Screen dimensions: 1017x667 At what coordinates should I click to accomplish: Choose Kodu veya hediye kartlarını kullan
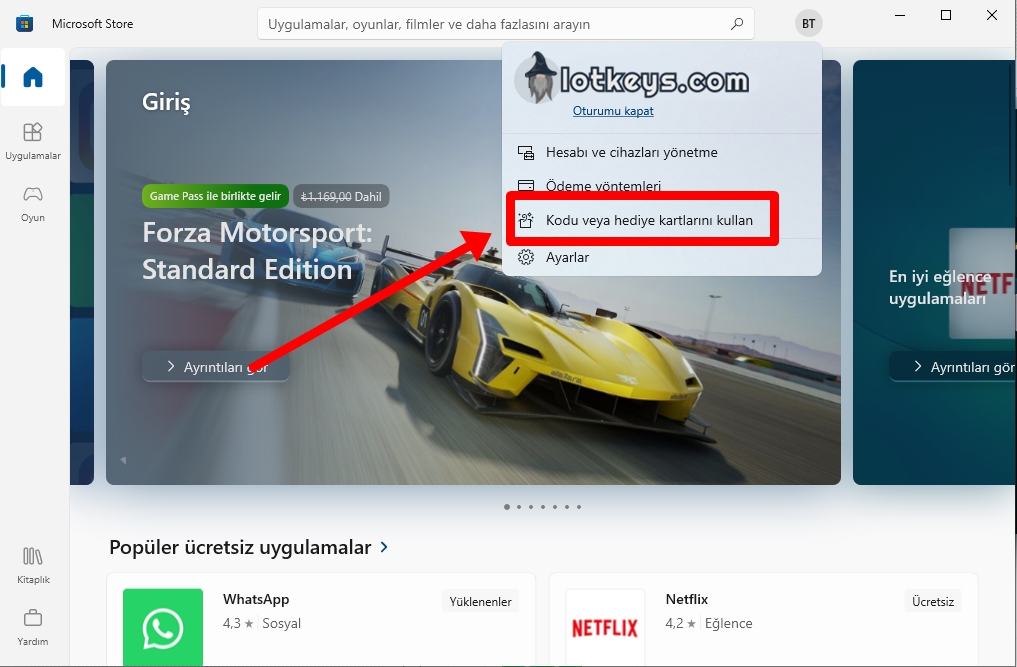[x=662, y=221]
